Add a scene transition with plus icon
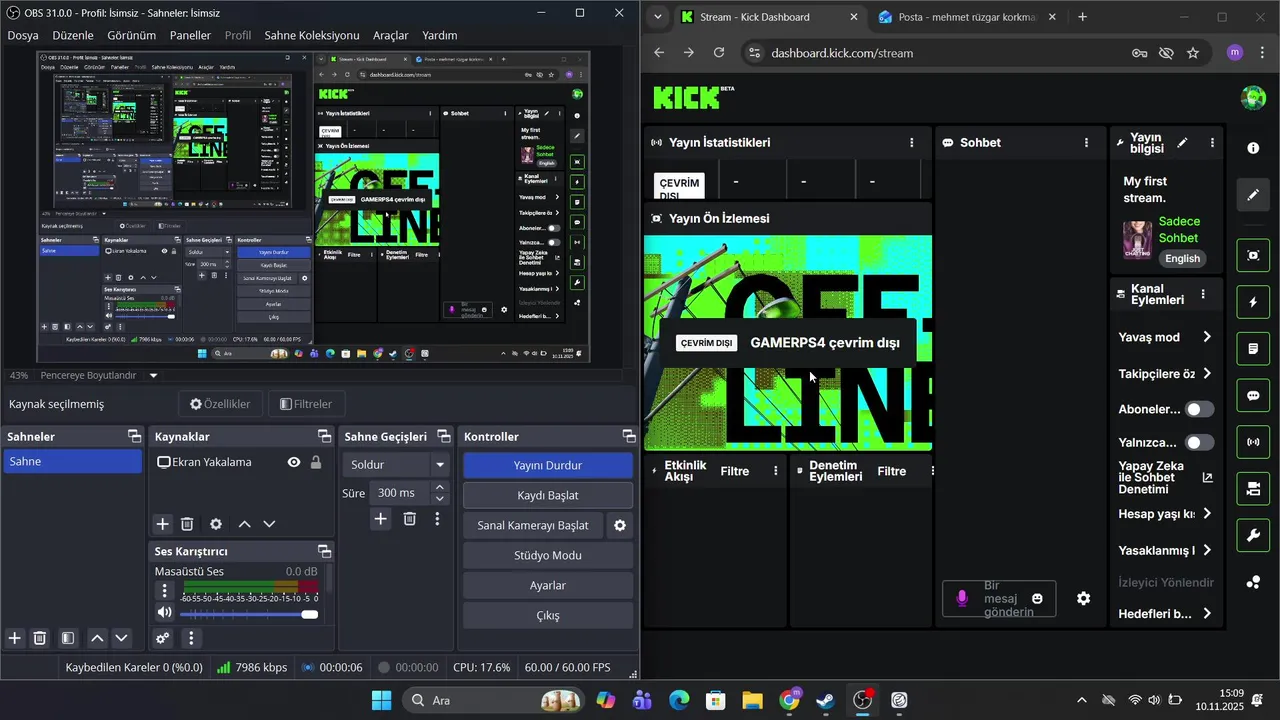This screenshot has height=720, width=1280. (x=380, y=518)
